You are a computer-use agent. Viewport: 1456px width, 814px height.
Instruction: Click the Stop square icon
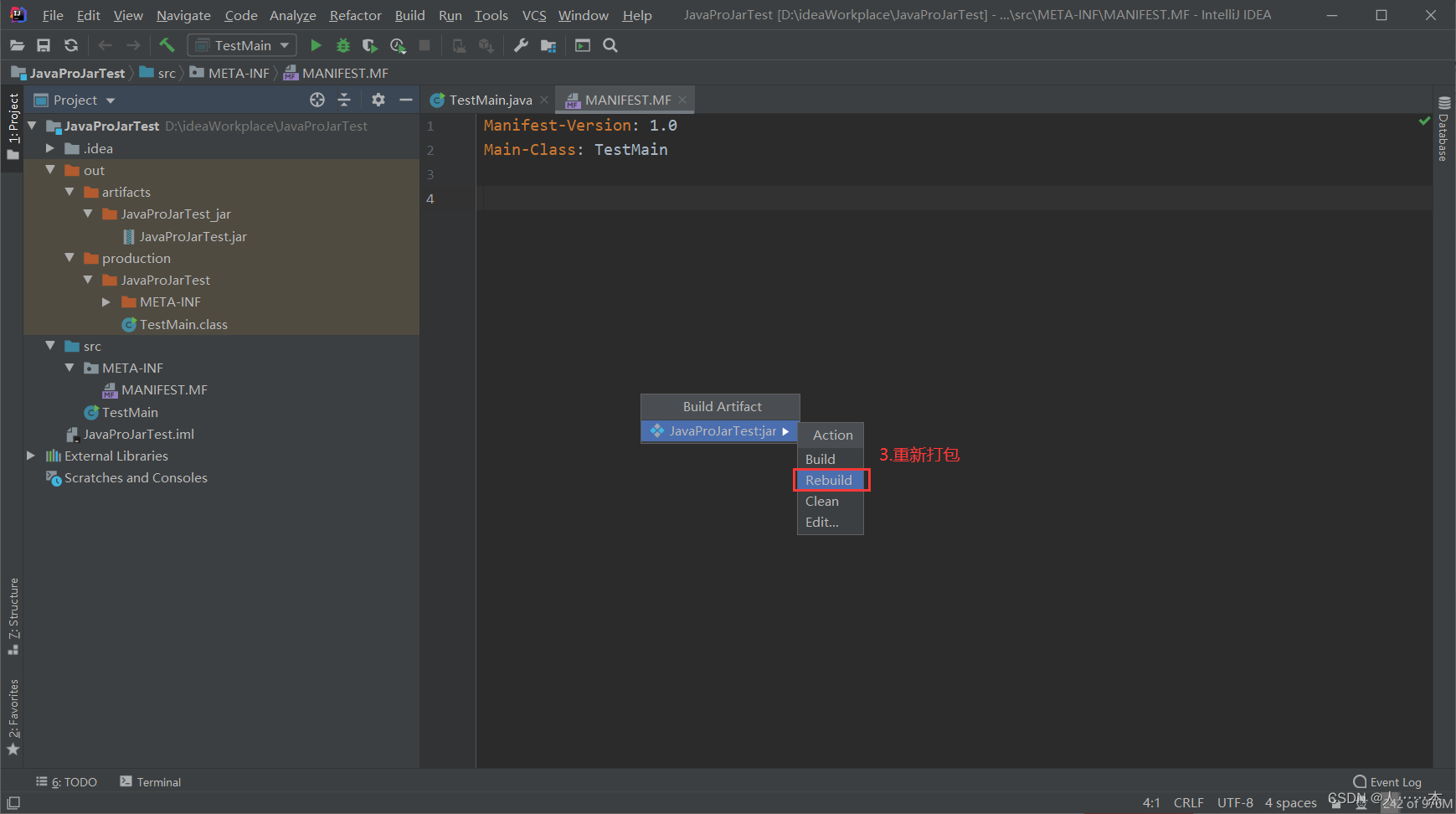(x=424, y=45)
